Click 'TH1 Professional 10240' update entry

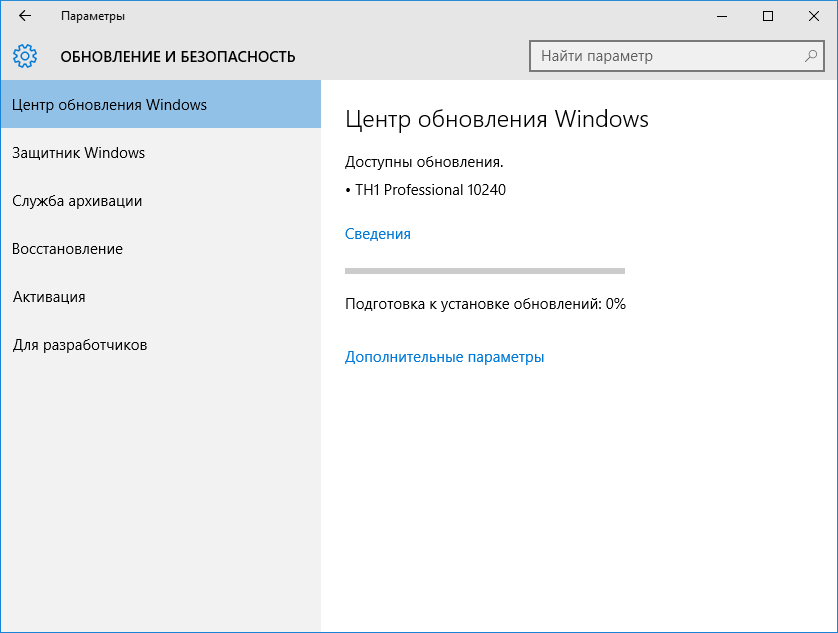[x=430, y=190]
